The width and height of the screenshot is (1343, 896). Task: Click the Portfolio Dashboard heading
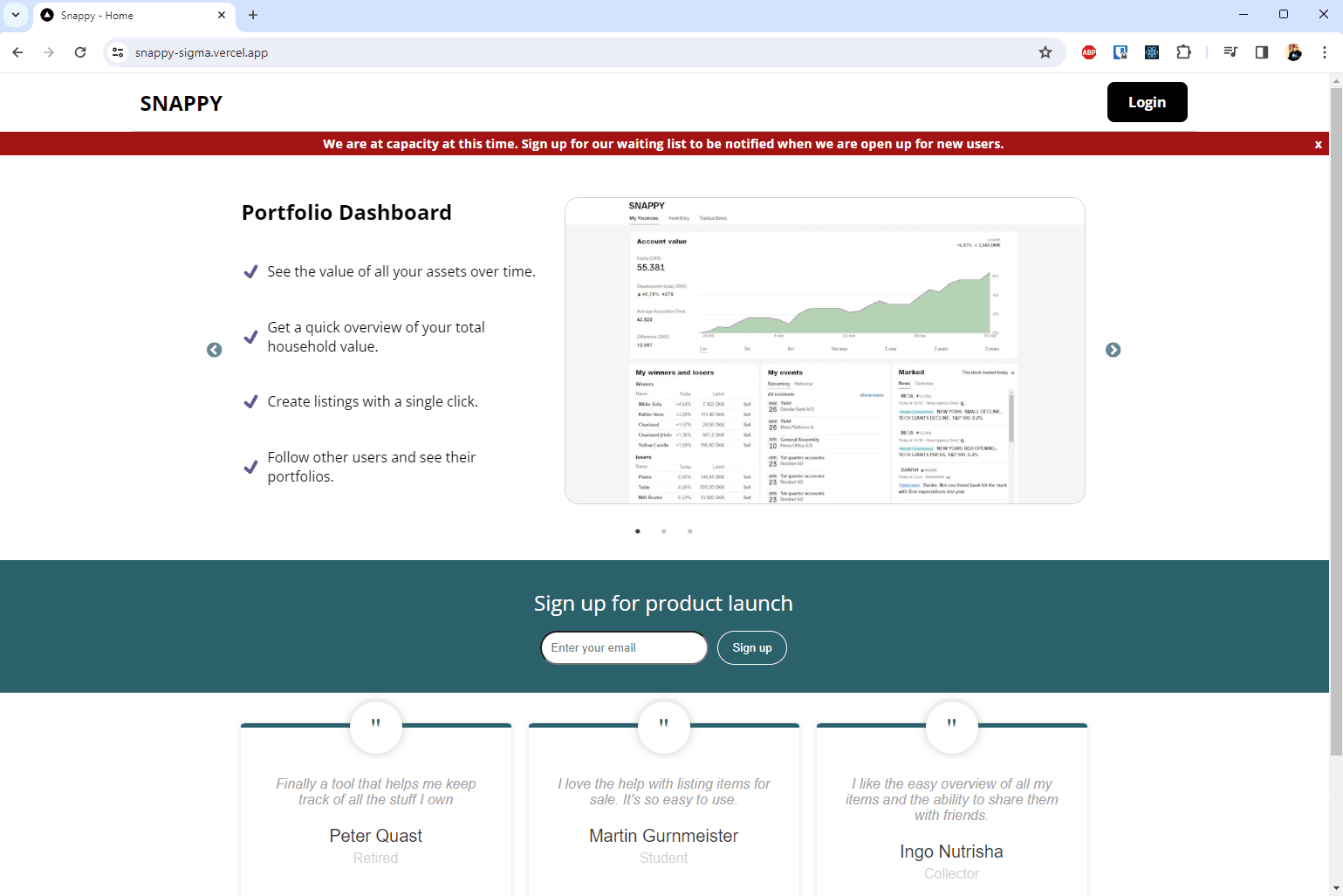coord(346,213)
